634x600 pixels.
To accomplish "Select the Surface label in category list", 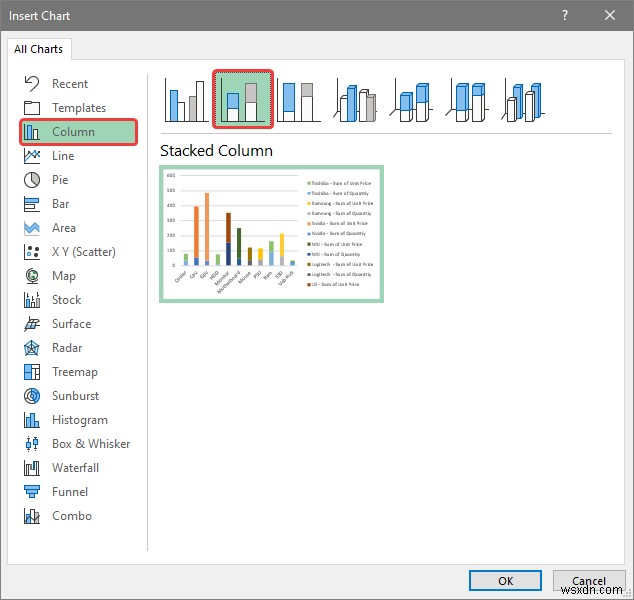I will 72,324.
